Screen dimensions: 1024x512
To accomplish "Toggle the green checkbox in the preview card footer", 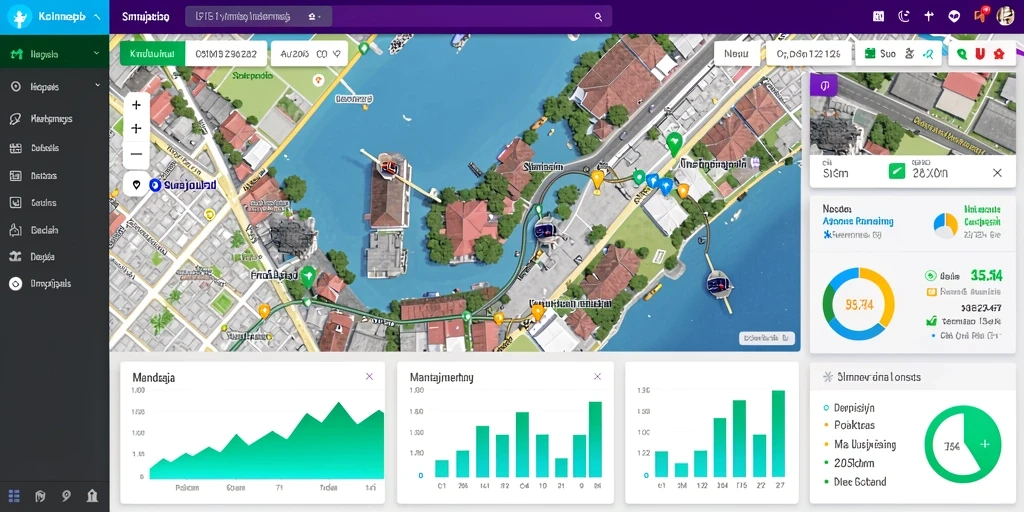I will tap(897, 172).
